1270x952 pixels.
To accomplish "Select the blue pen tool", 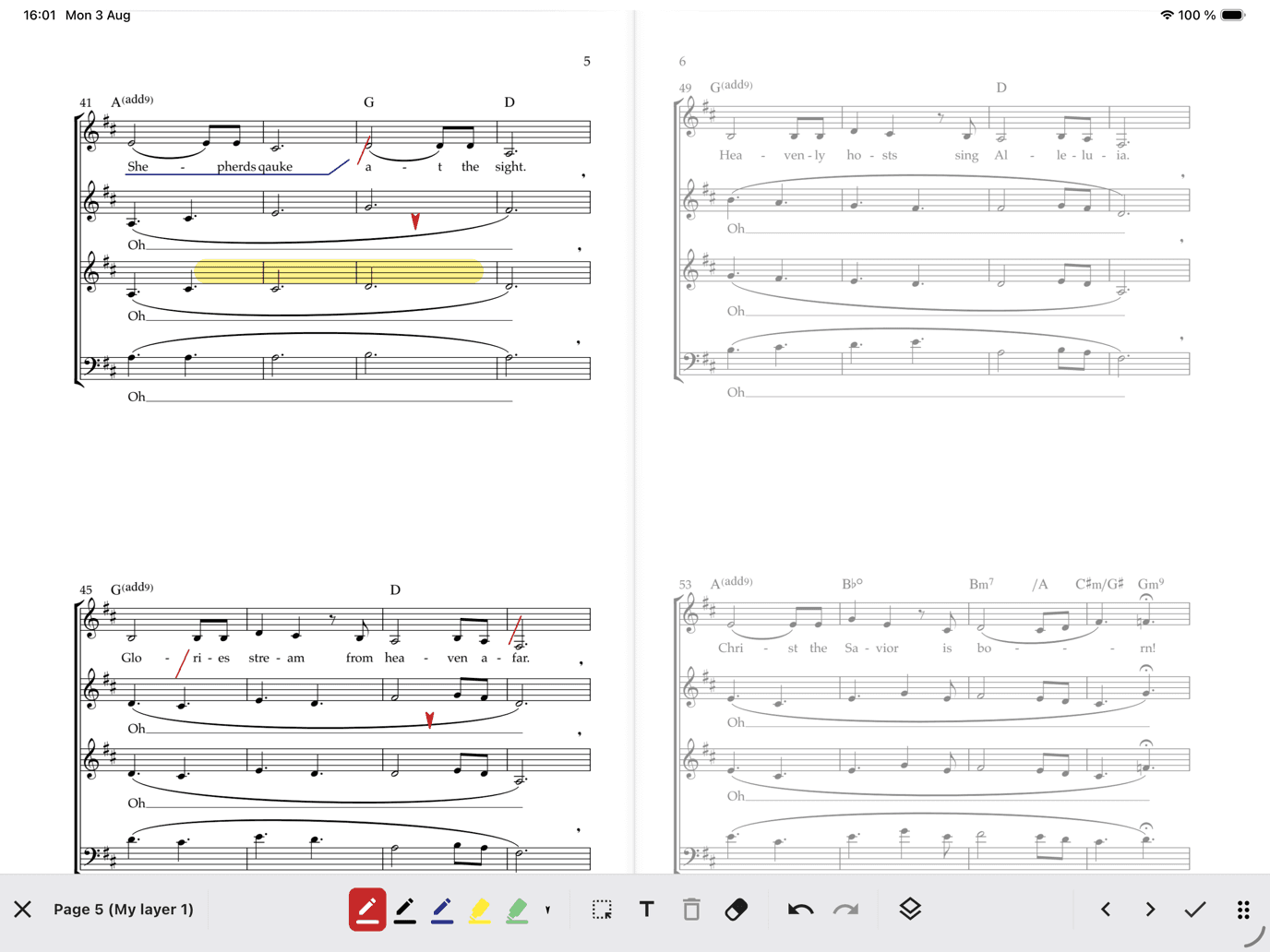I will point(442,910).
